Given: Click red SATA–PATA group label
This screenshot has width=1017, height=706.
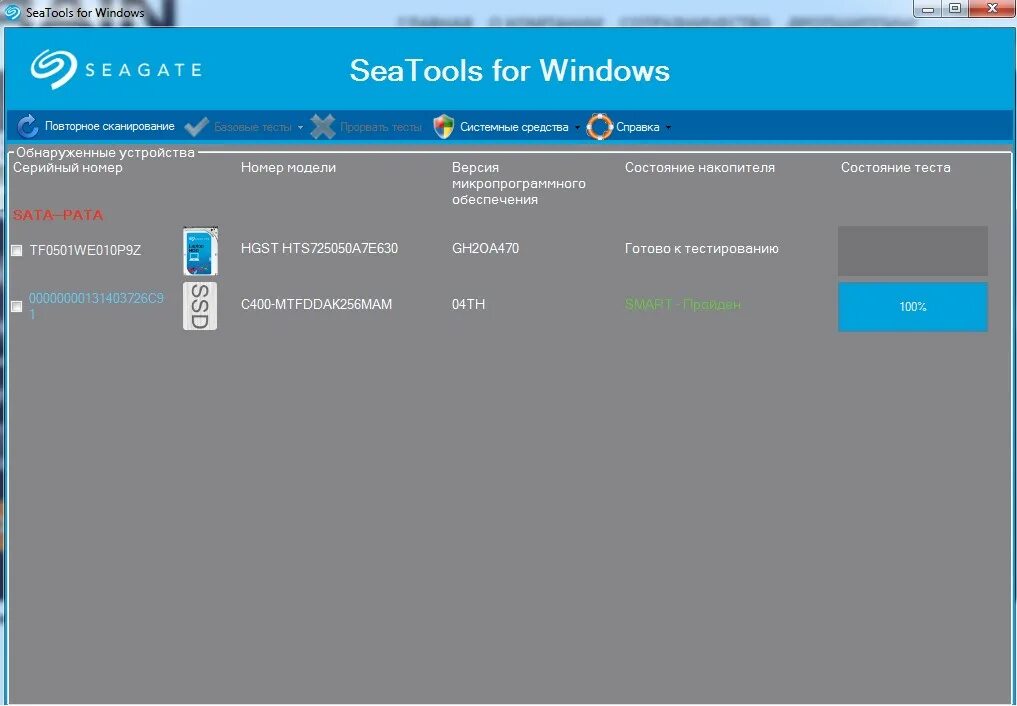Looking at the screenshot, I should click(x=58, y=215).
